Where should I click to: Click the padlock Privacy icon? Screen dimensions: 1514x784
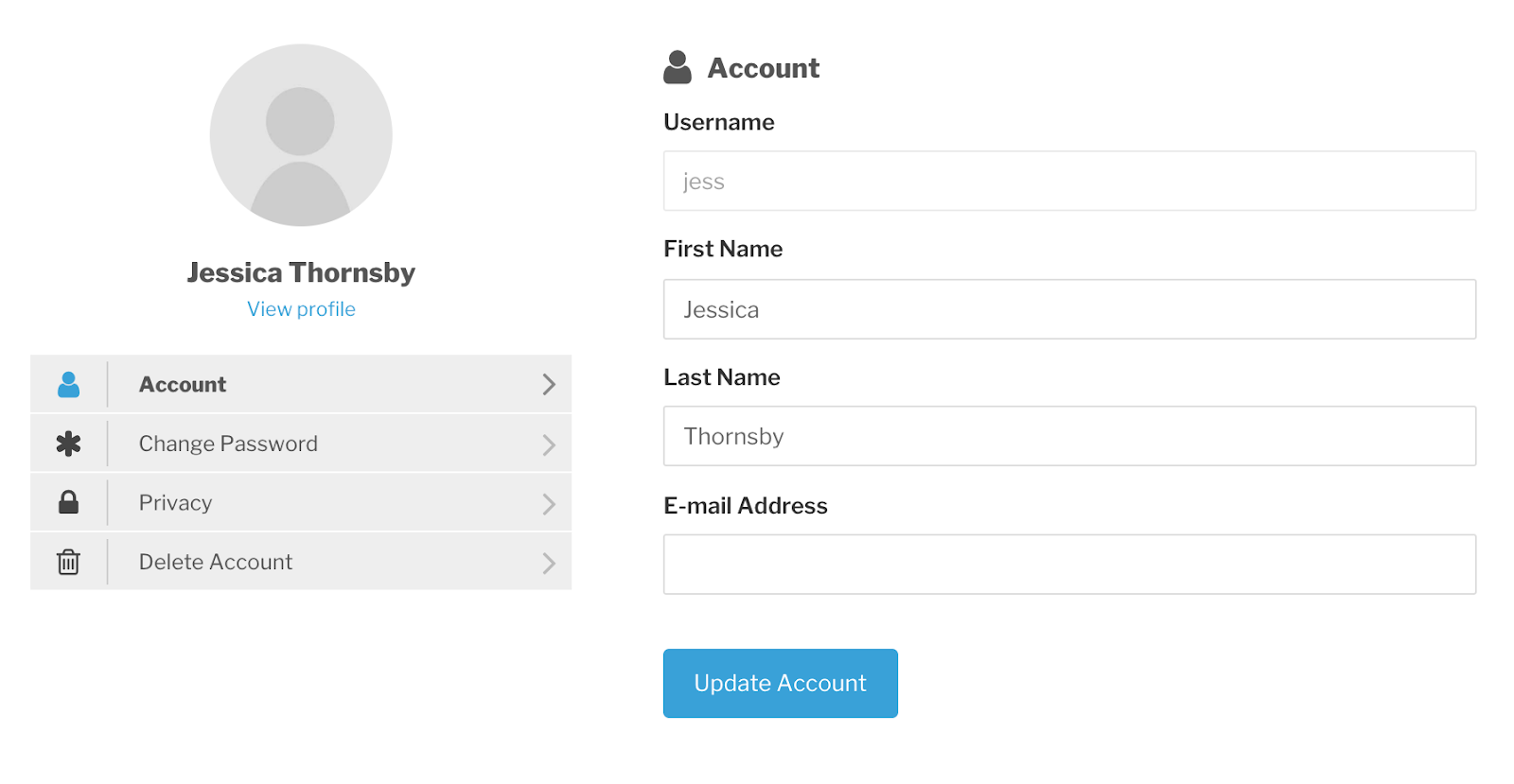tap(68, 502)
